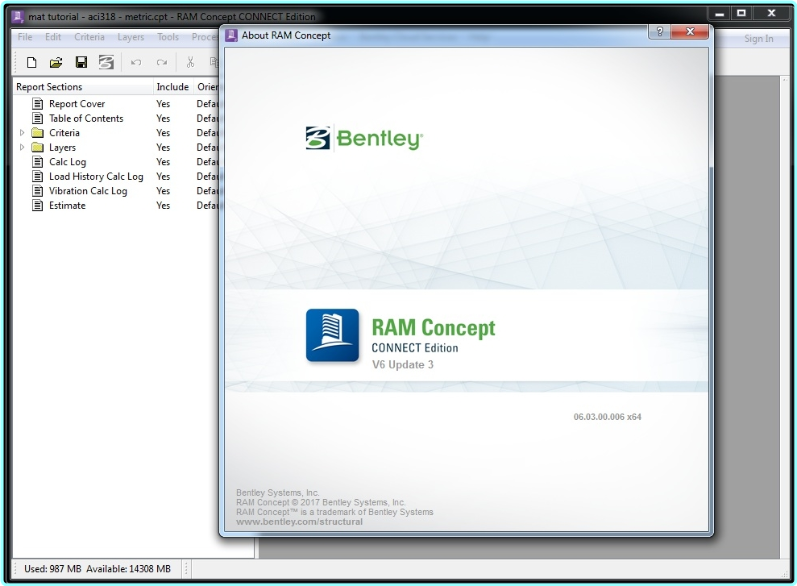Click the Sign In link
Screen dimensions: 797x586
coord(758,39)
